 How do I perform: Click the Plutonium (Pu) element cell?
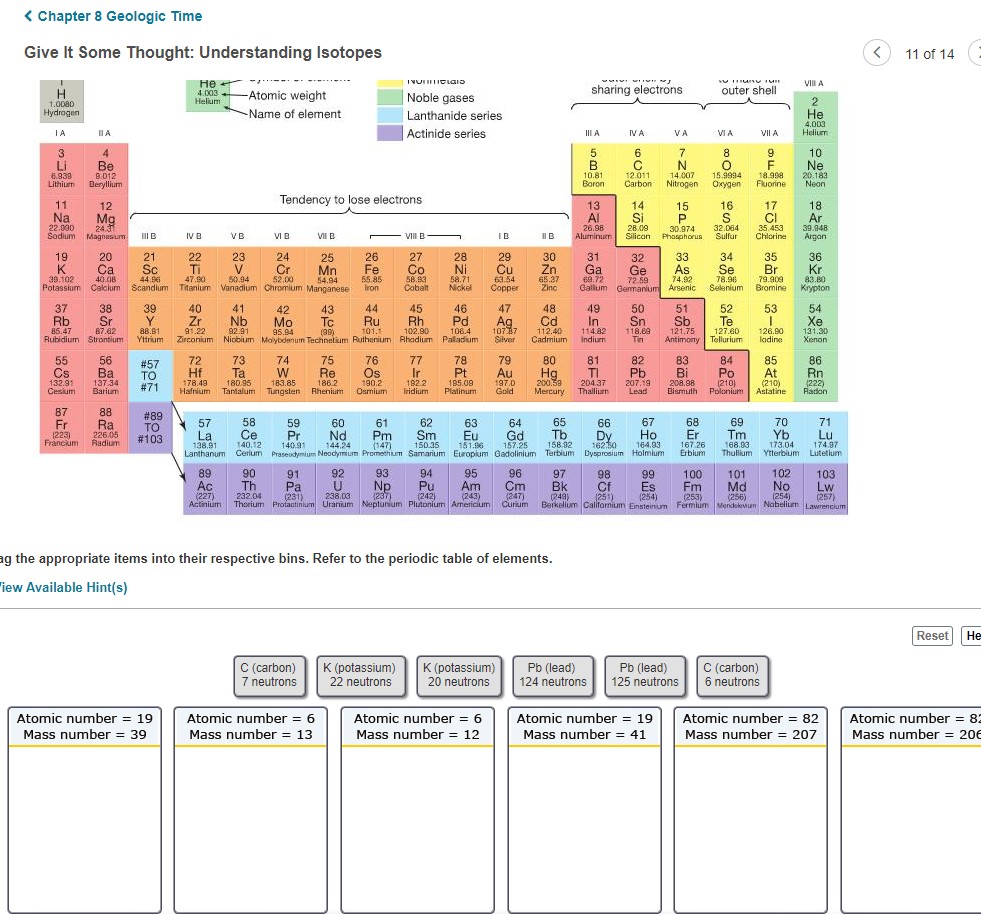click(x=427, y=489)
